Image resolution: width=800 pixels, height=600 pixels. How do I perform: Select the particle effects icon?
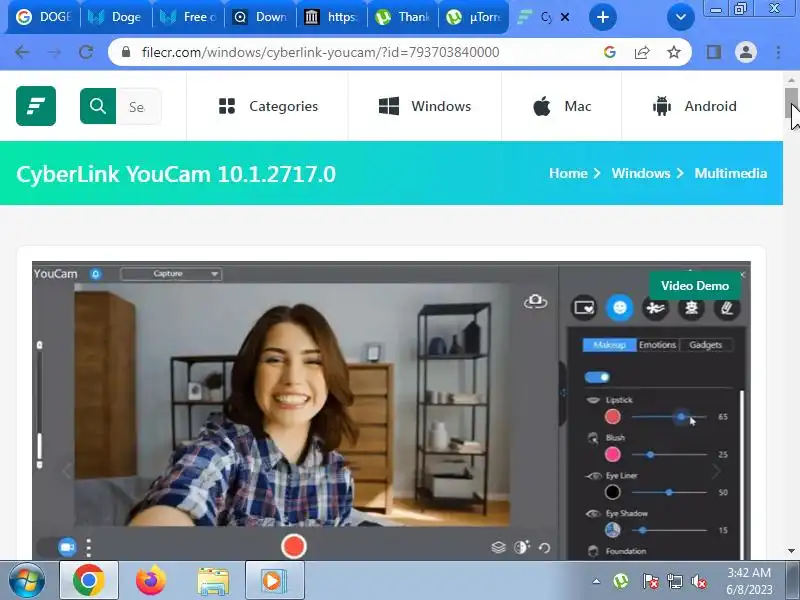click(655, 308)
